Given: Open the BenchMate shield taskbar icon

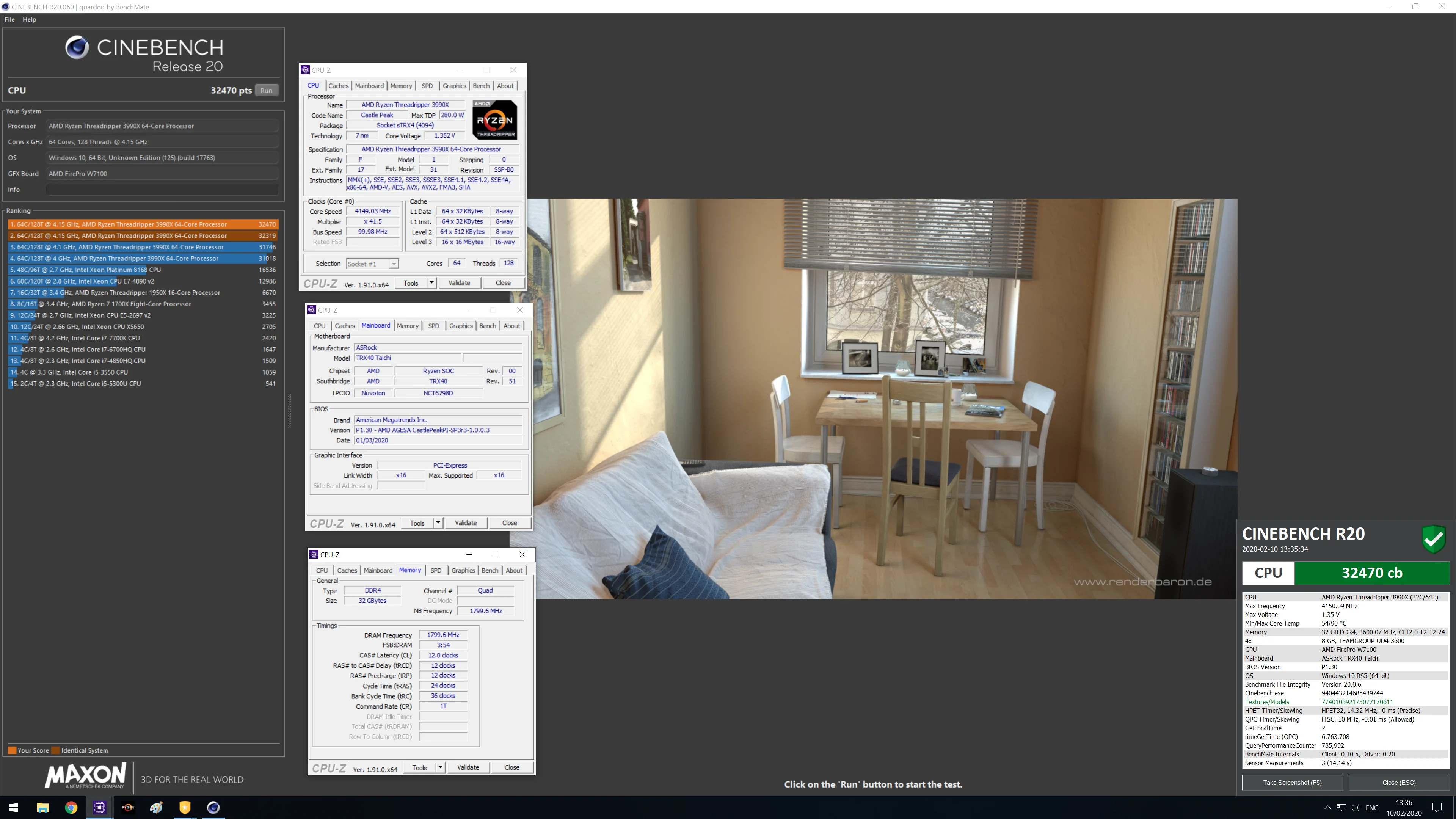Looking at the screenshot, I should pos(185,807).
